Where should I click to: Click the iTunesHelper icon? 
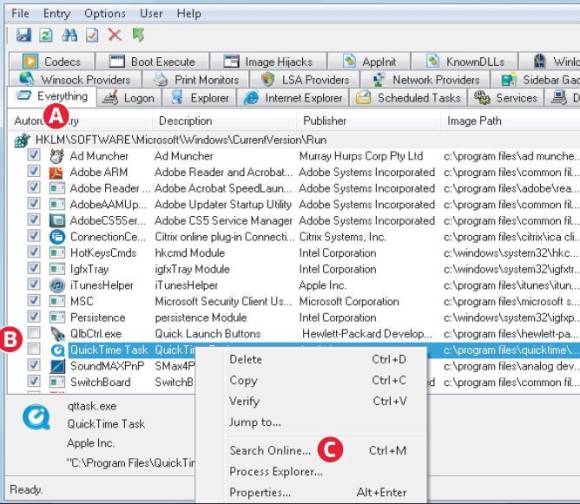[57, 285]
